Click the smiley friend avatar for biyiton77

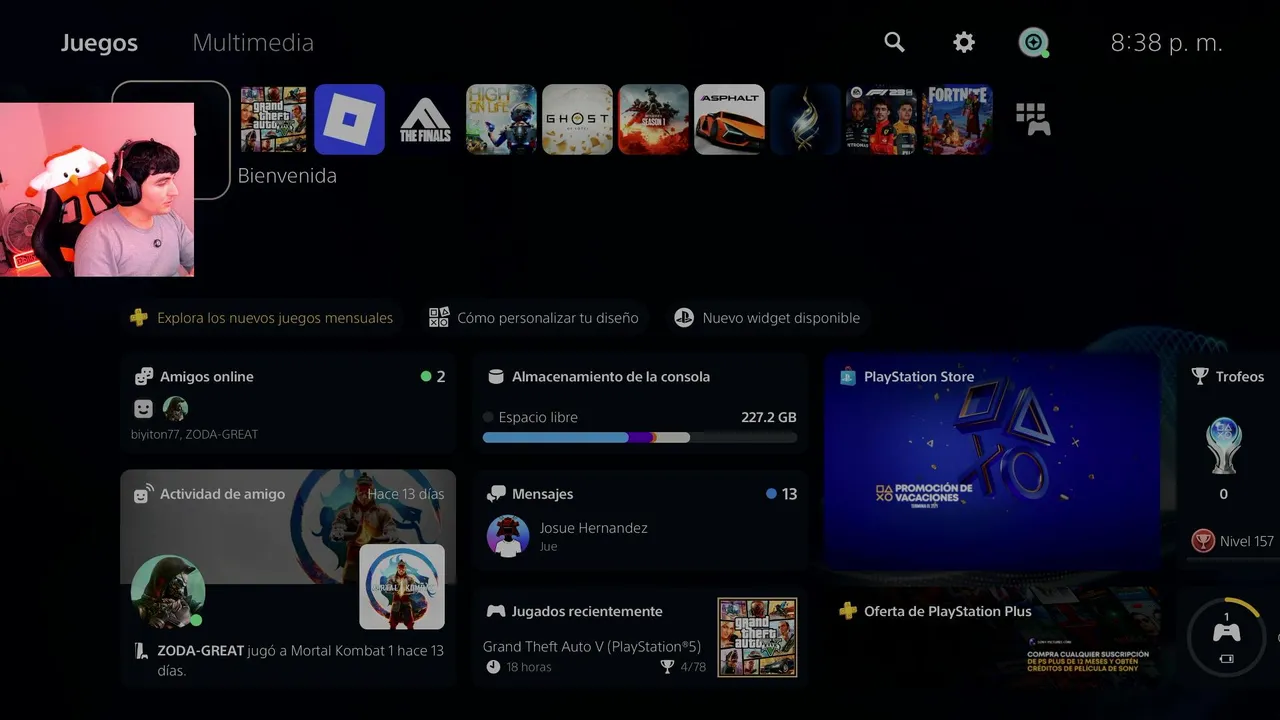[144, 408]
